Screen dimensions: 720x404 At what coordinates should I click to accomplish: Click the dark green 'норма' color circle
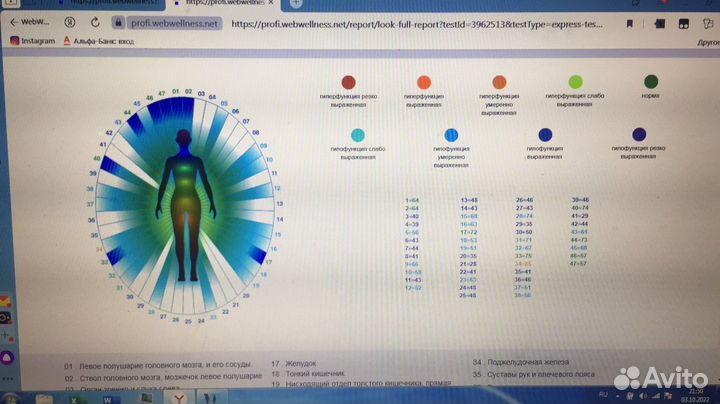[x=651, y=83]
